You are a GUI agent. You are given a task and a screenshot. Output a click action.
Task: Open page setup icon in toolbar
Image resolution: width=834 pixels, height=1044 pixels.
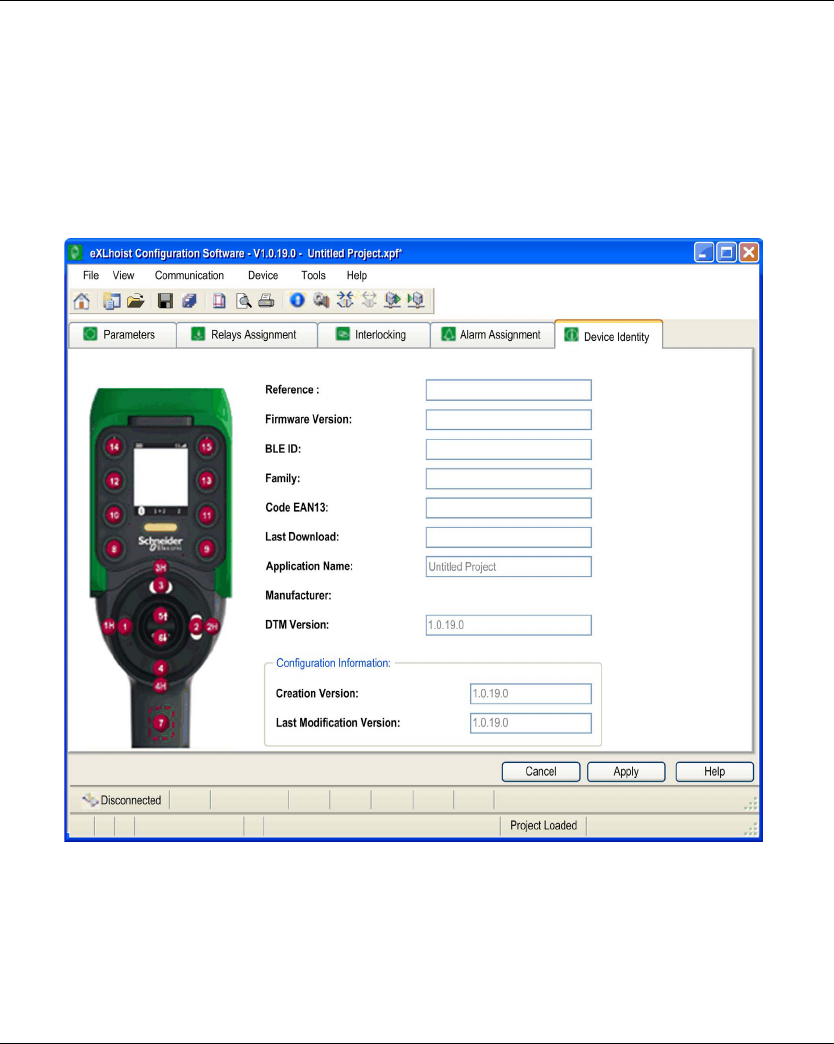(219, 301)
